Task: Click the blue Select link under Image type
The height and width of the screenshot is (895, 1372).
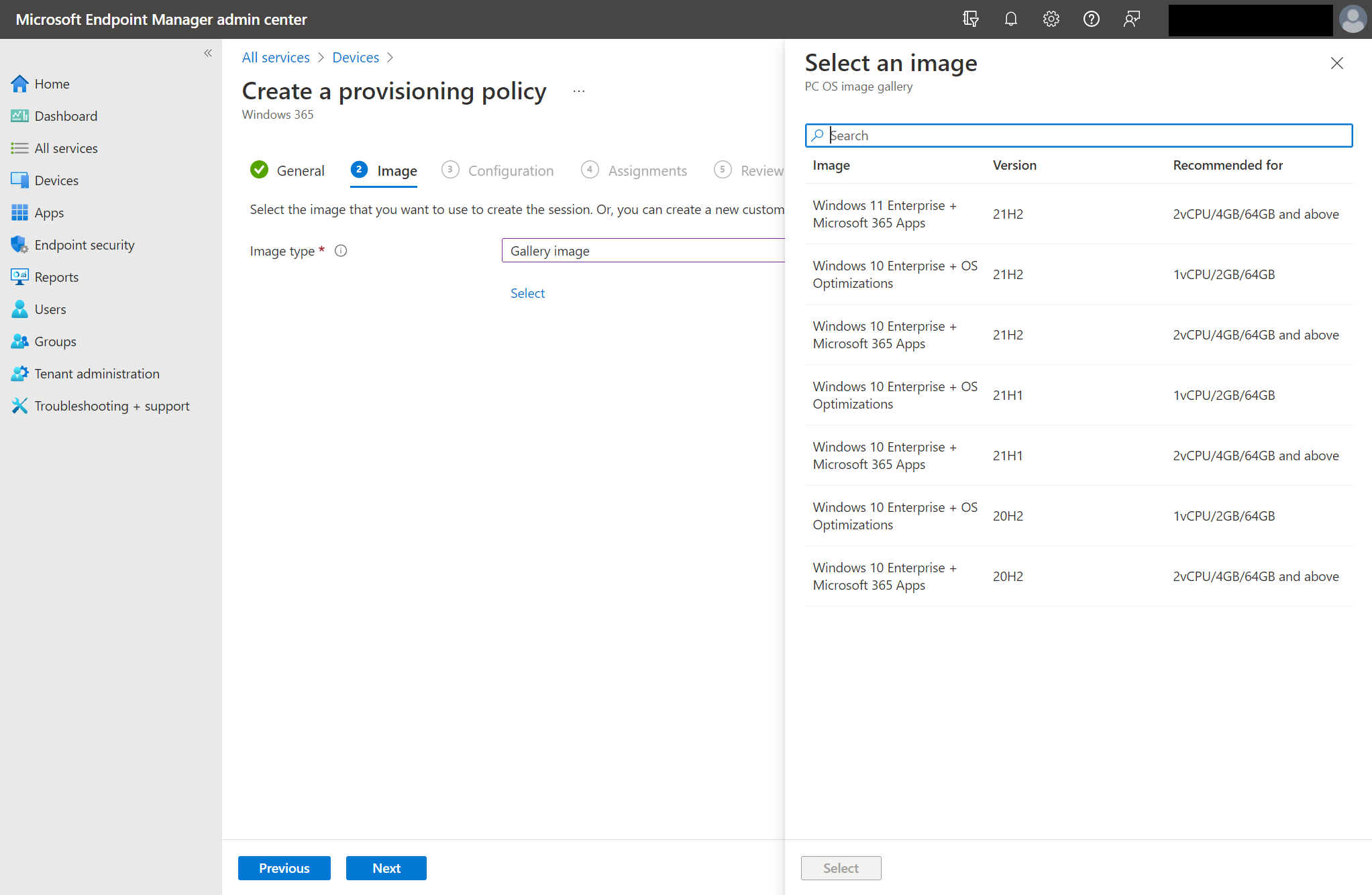Action: (527, 293)
